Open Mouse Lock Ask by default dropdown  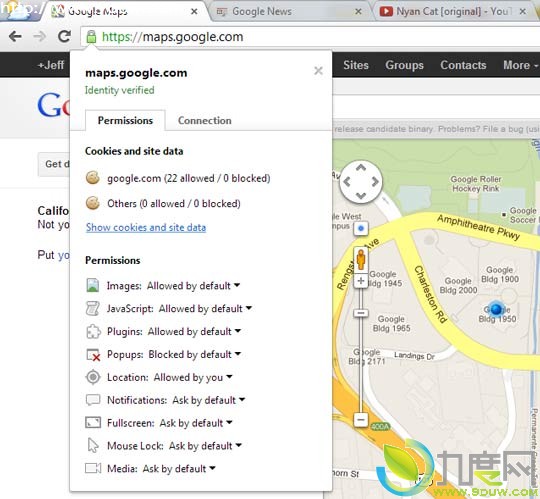pos(205,446)
